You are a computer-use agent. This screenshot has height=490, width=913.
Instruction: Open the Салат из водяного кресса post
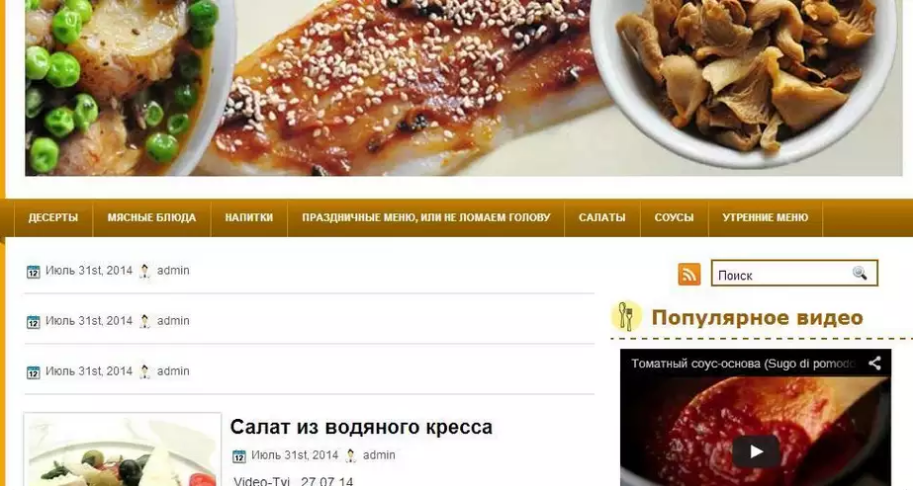(x=361, y=427)
